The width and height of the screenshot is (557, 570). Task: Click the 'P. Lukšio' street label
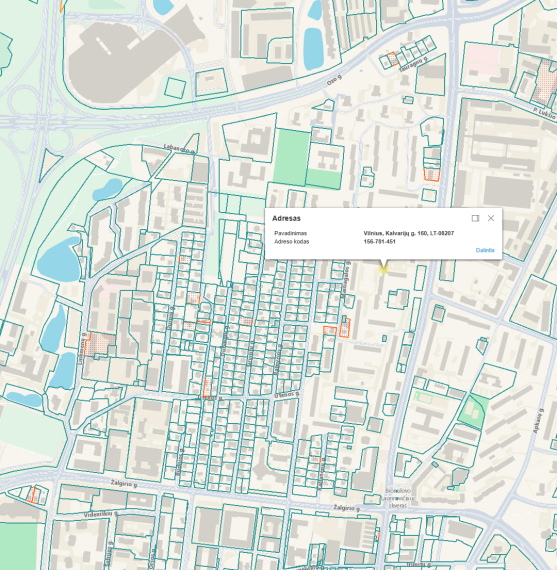point(545,113)
